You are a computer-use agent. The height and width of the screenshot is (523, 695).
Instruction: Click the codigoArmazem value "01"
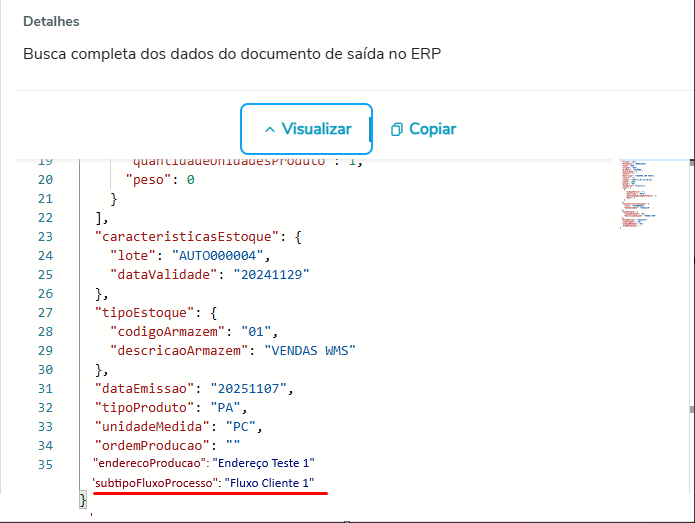(256, 332)
